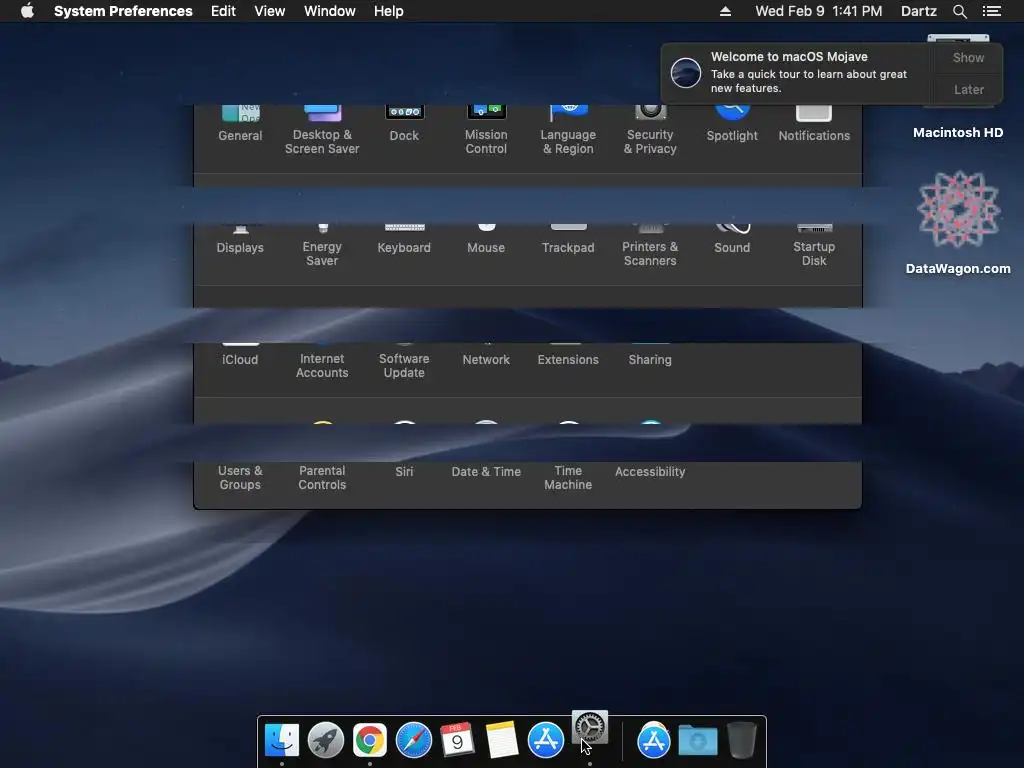Open the Accessibility preference pane
This screenshot has width=1024, height=768.
(650, 471)
